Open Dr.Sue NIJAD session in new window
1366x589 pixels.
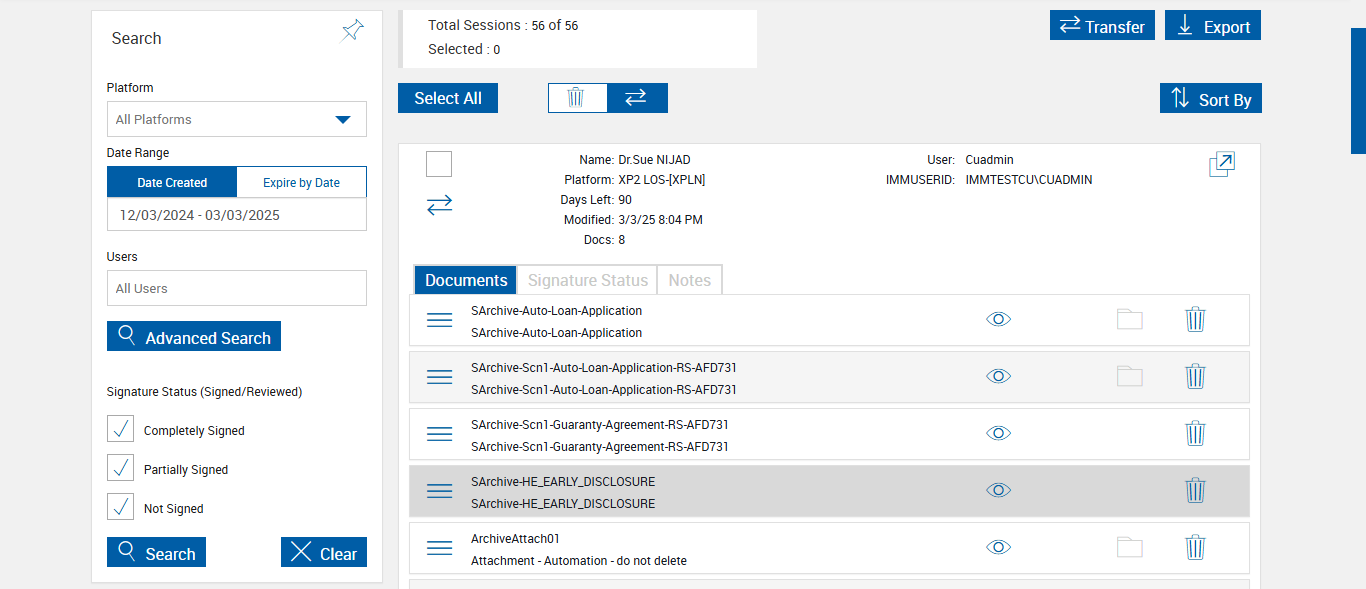coord(1222,164)
